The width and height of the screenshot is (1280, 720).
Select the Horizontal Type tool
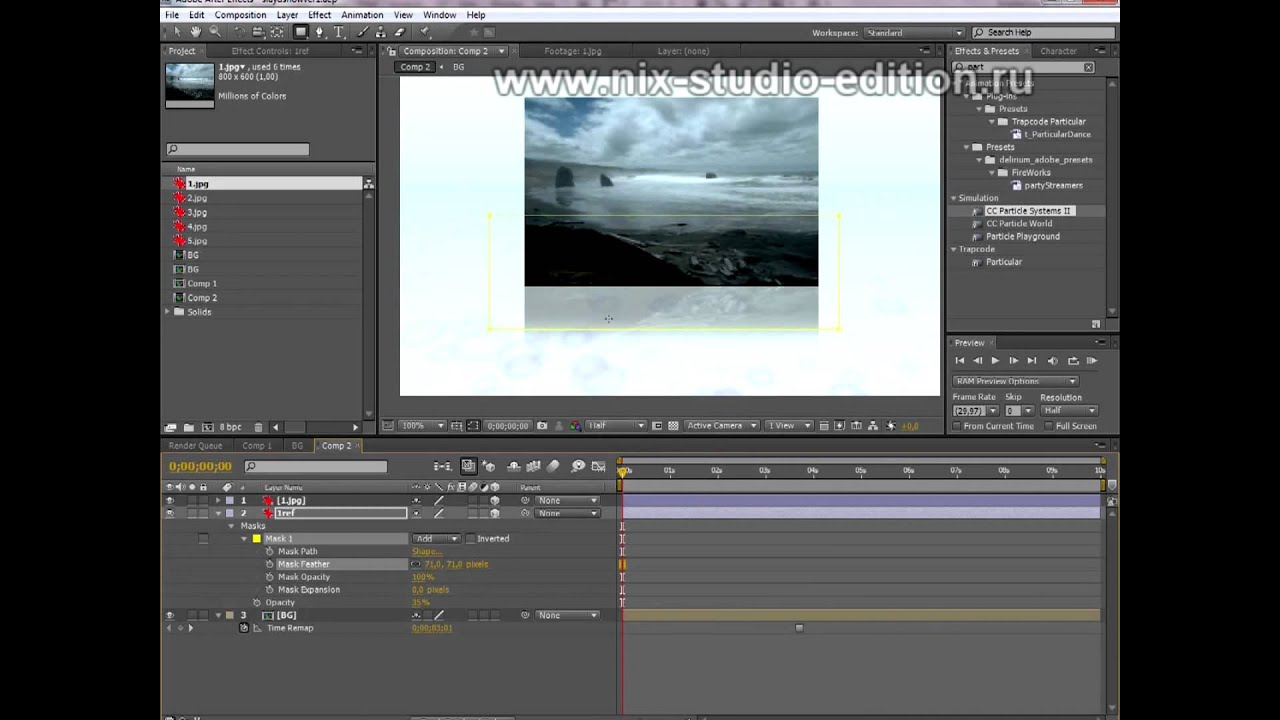tap(338, 32)
